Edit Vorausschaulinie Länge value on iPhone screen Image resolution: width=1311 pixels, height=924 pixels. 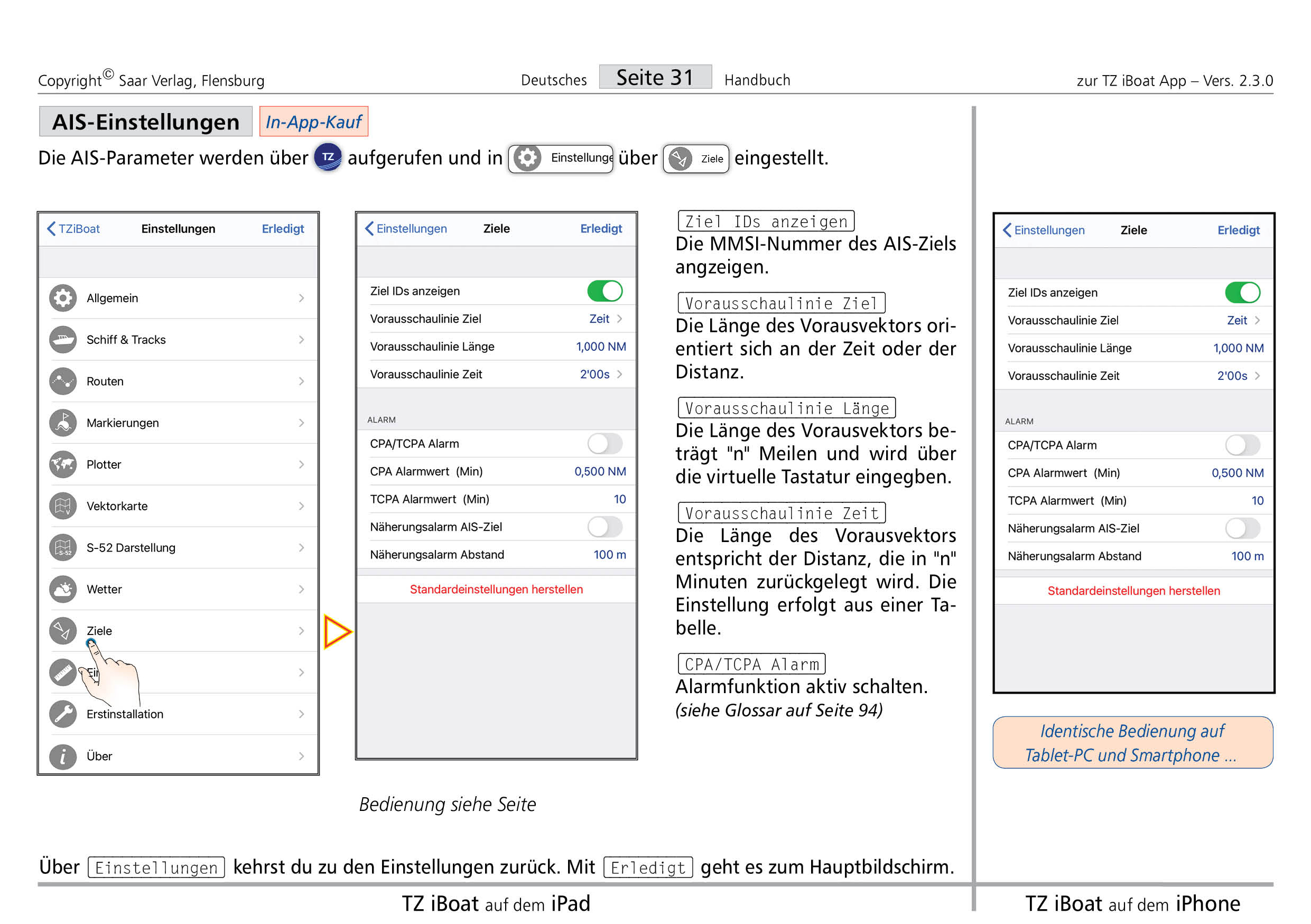click(x=1239, y=349)
